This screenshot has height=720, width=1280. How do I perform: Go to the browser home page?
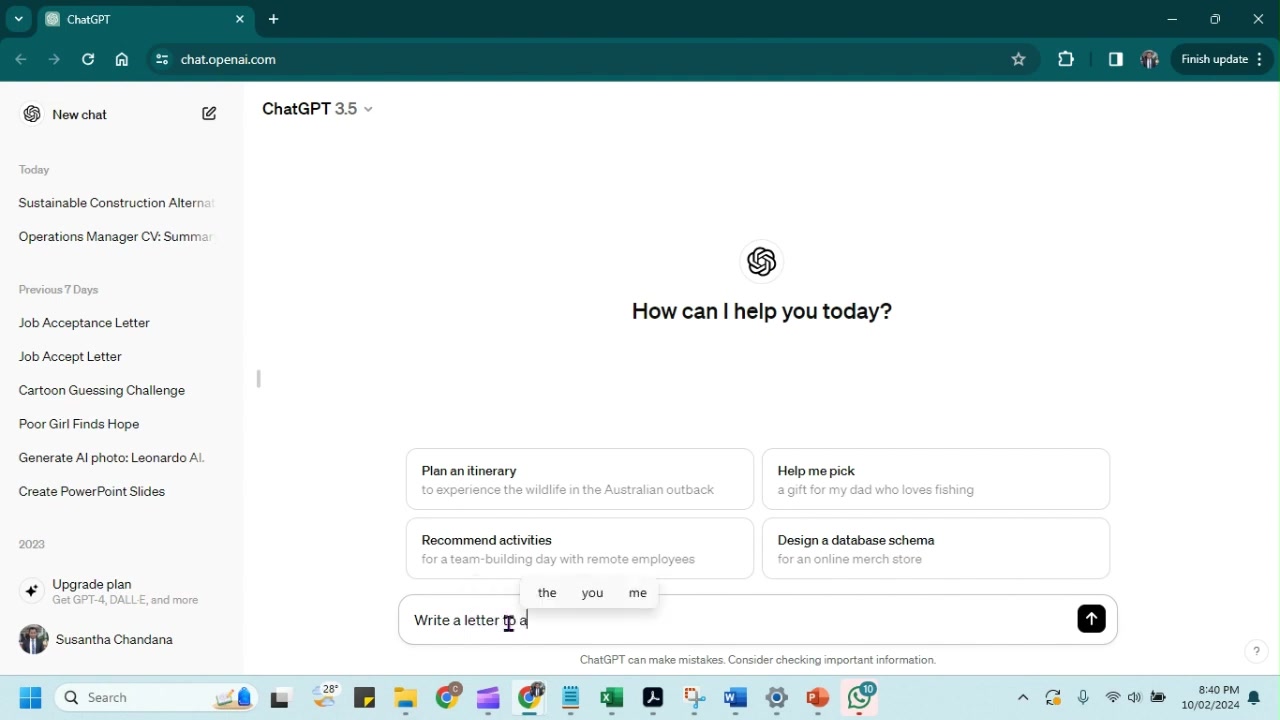pyautogui.click(x=122, y=59)
